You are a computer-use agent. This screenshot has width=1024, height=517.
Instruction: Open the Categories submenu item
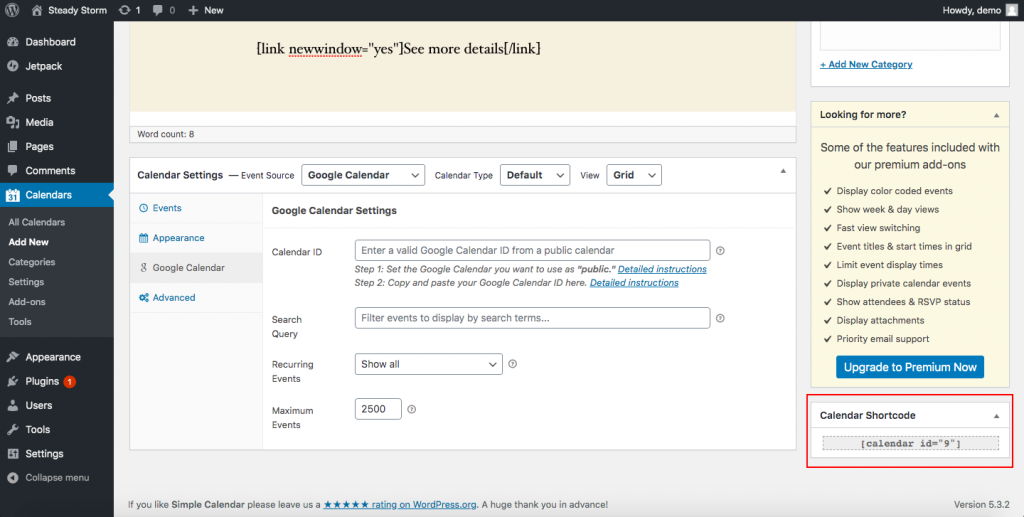[32, 262]
